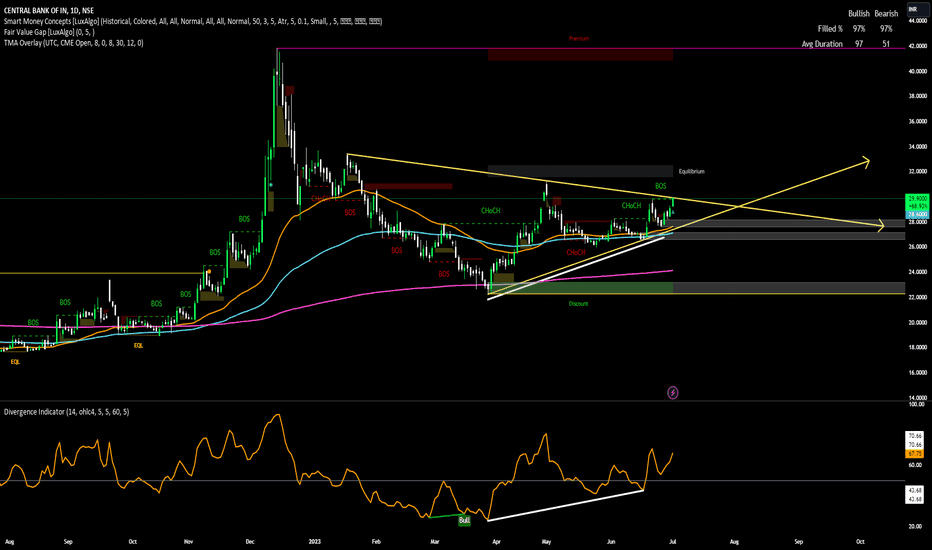932x550 pixels.
Task: Click the blue 28.4000 price label
Action: [x=917, y=214]
